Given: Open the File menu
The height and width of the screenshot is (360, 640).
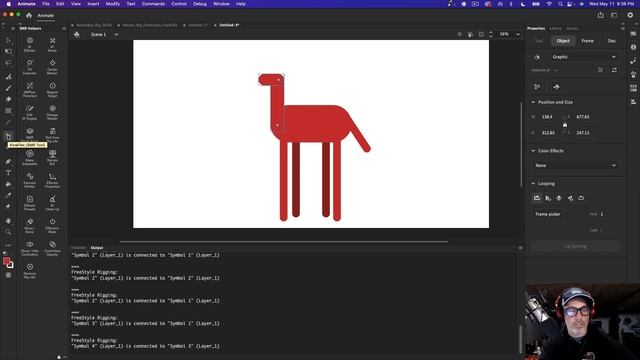Looking at the screenshot, I should pyautogui.click(x=46, y=4).
